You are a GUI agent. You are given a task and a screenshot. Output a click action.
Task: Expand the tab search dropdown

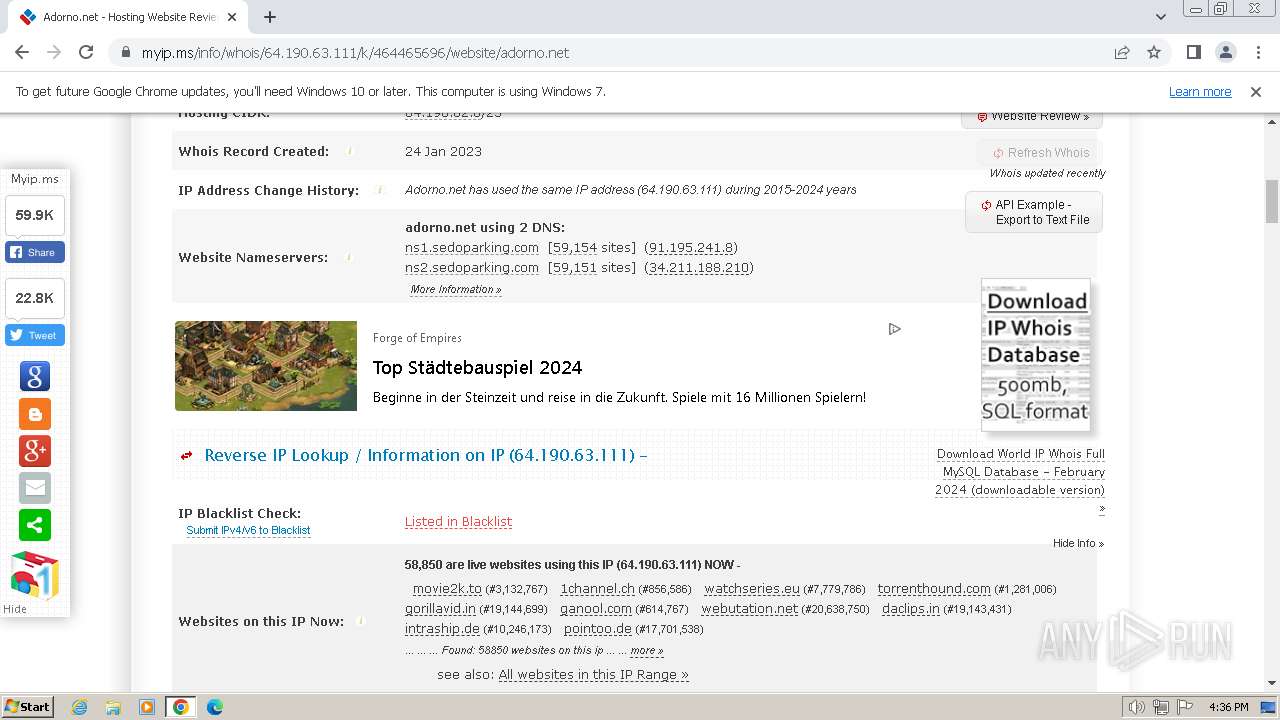pos(1161,17)
